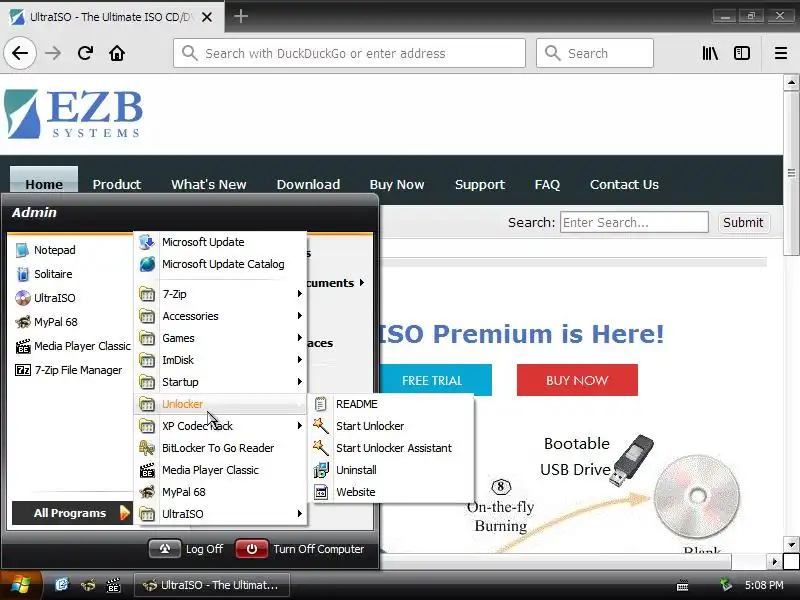The width and height of the screenshot is (800, 600).
Task: Click the browser forward arrow button
Action: pyautogui.click(x=53, y=53)
